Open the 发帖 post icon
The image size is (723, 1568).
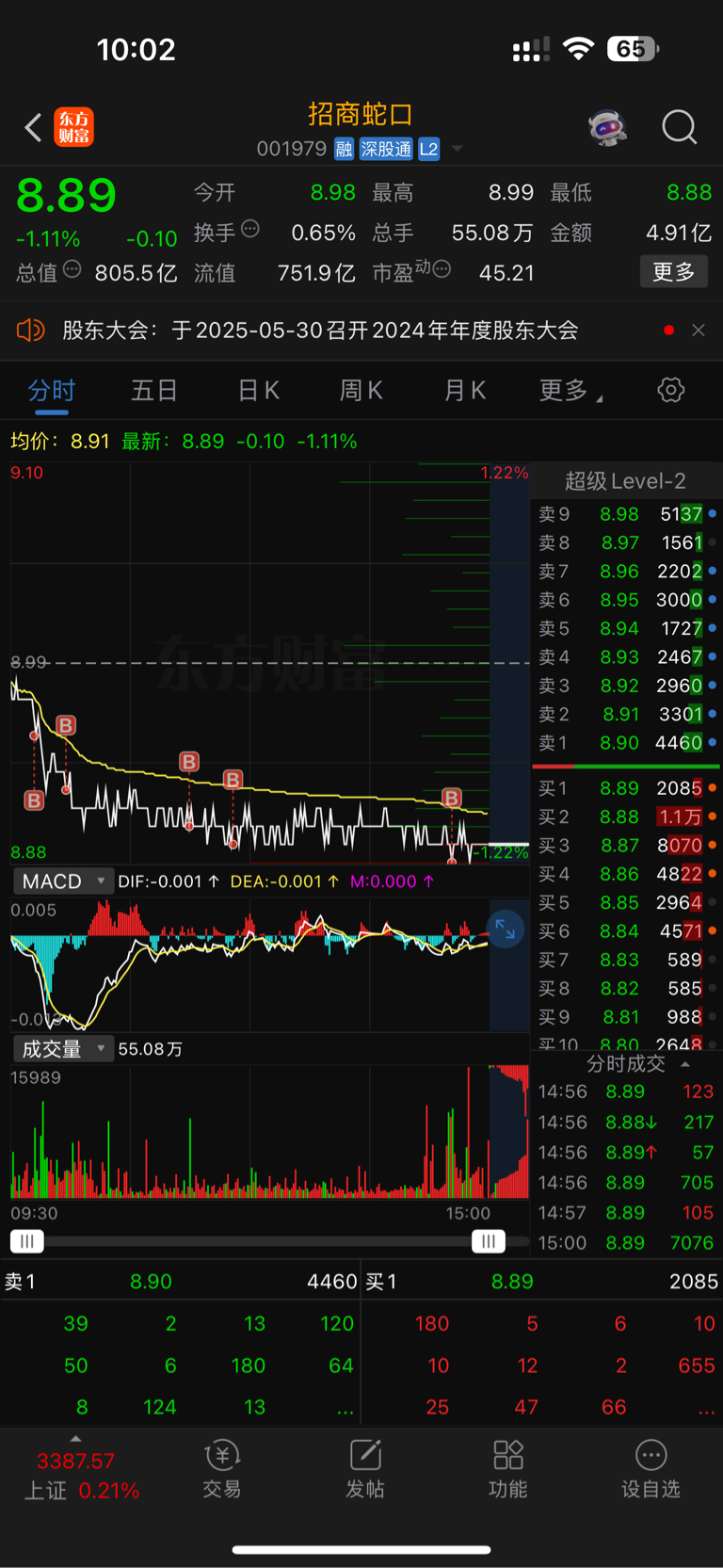pyautogui.click(x=365, y=1469)
